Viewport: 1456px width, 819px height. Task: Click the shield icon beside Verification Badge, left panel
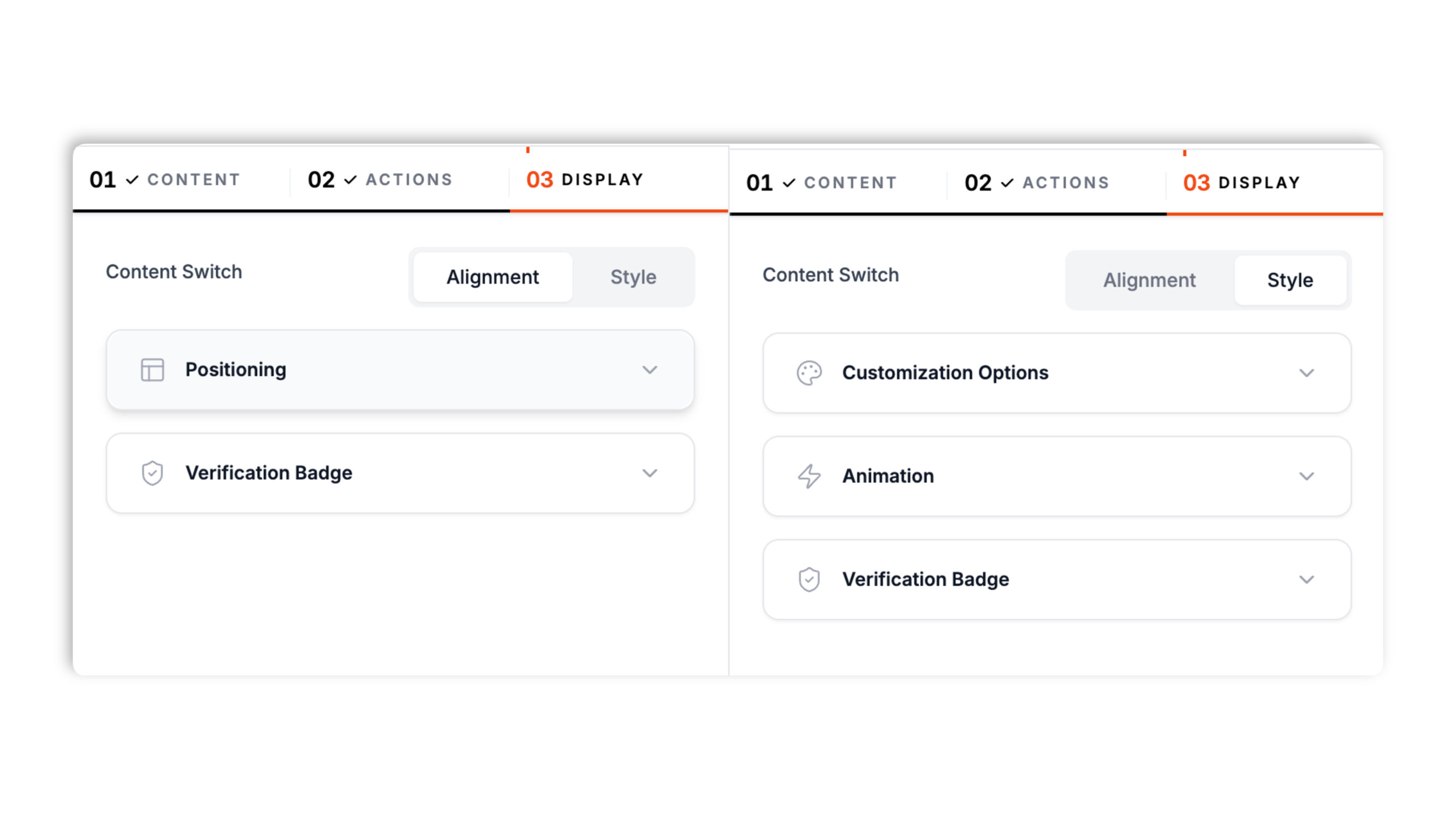152,473
